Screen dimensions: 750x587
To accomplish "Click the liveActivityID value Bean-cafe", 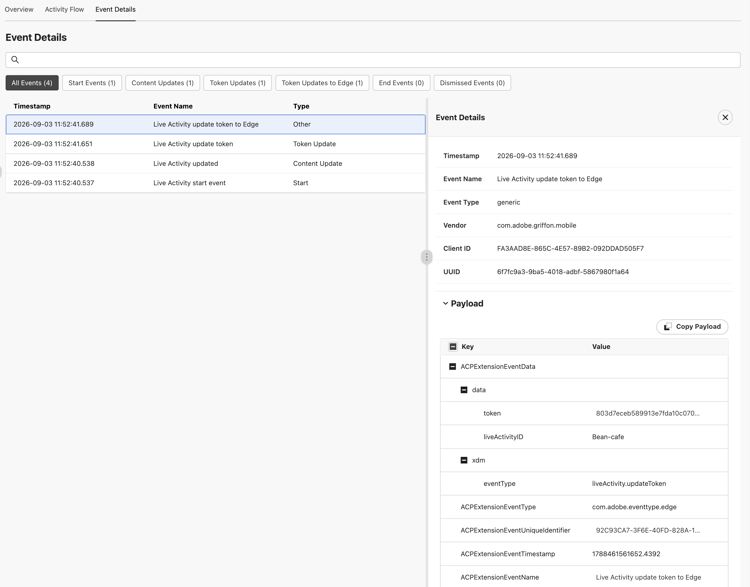I will point(607,437).
